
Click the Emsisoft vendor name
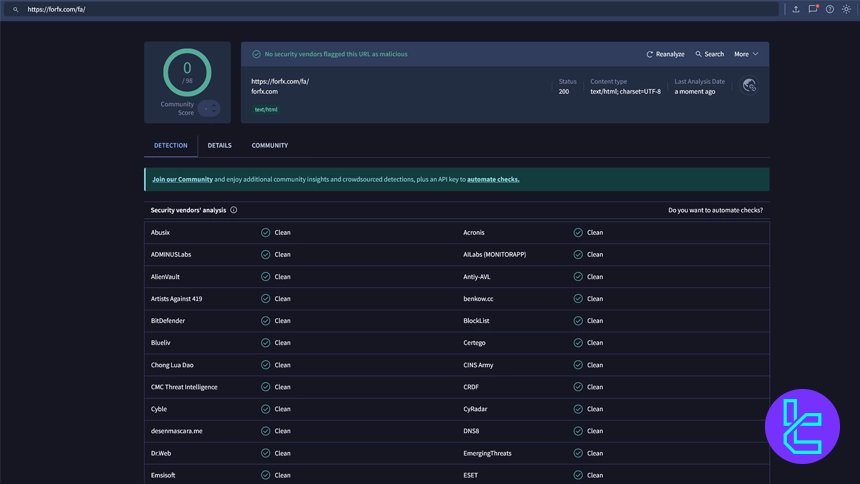pyautogui.click(x=163, y=475)
